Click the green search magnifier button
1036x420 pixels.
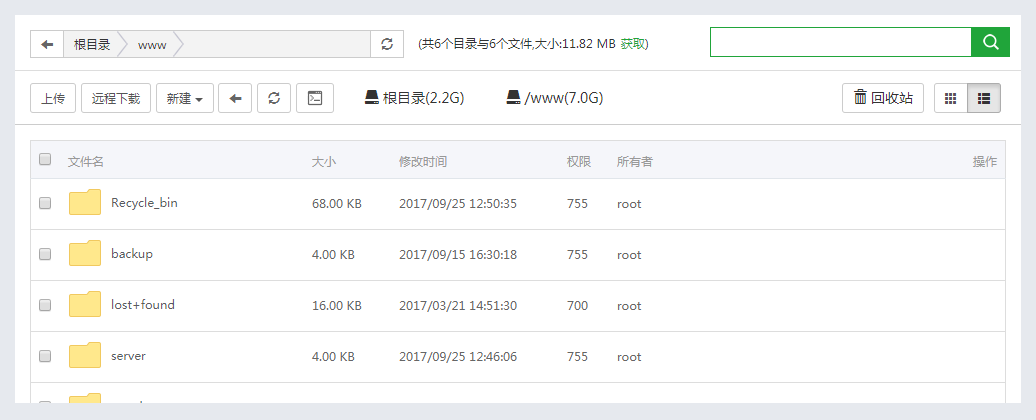pos(990,42)
